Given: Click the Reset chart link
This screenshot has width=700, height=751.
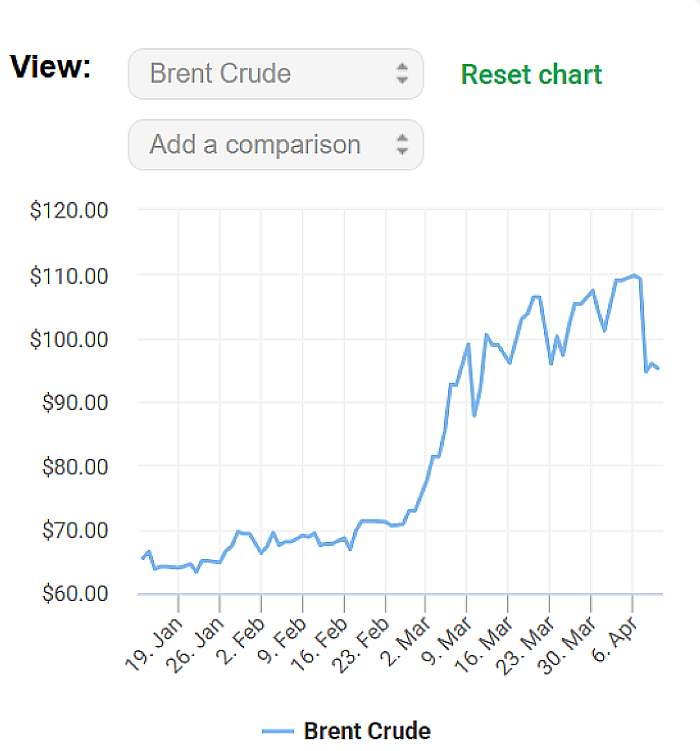Looking at the screenshot, I should (x=531, y=75).
